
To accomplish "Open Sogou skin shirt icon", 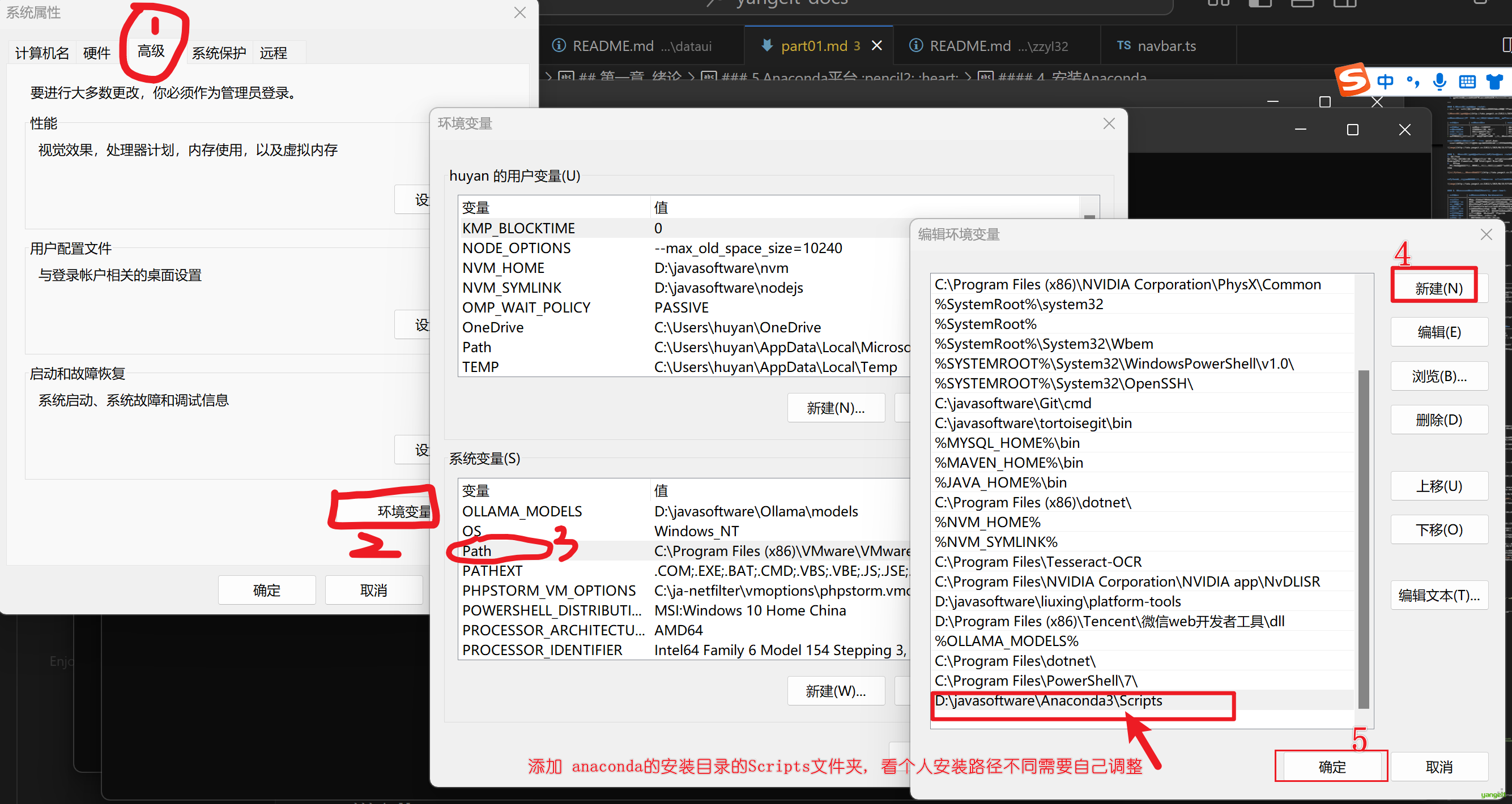I will pyautogui.click(x=1494, y=81).
